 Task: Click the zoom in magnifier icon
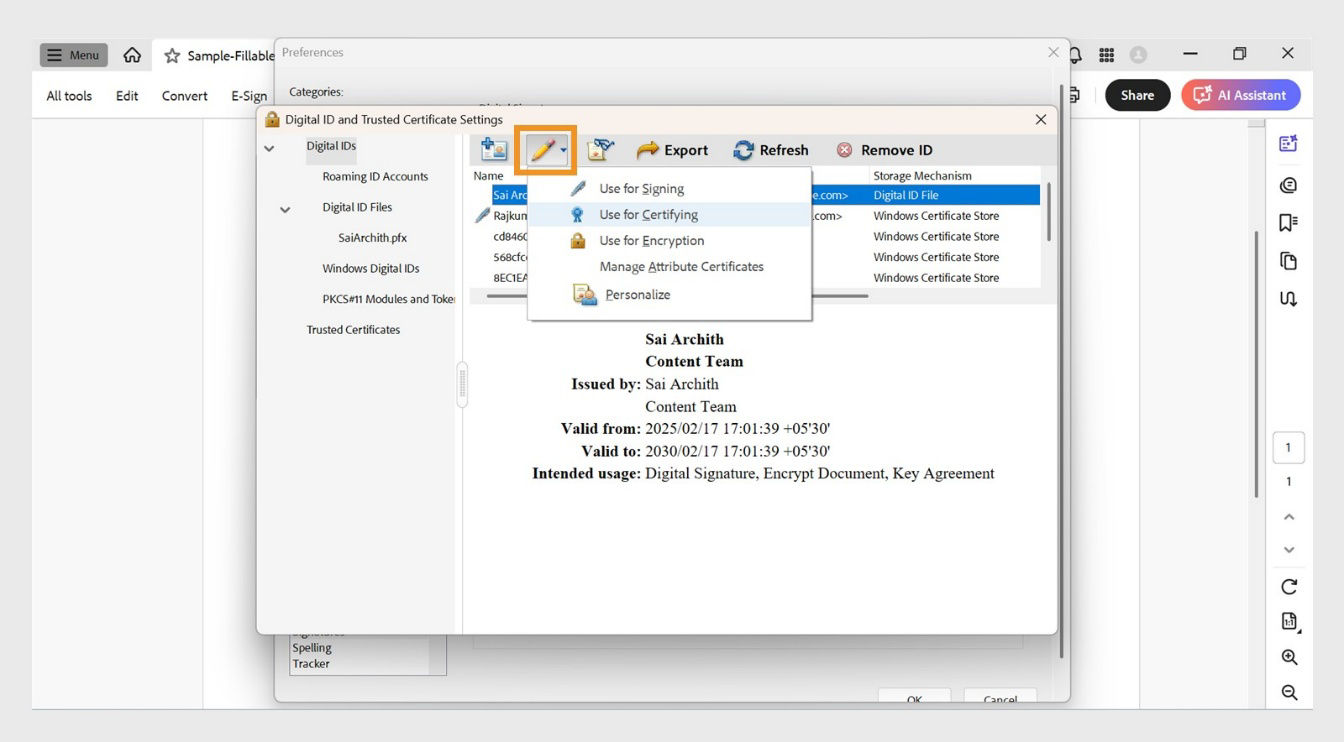(1289, 657)
